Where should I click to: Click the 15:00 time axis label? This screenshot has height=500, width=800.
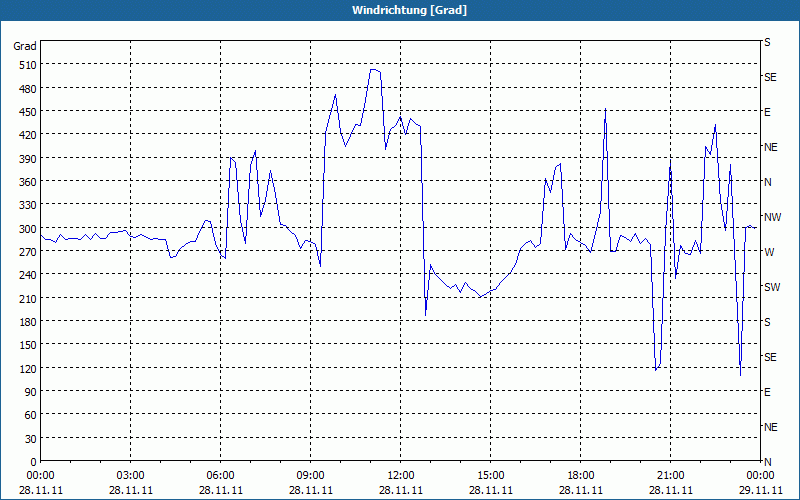pos(491,476)
